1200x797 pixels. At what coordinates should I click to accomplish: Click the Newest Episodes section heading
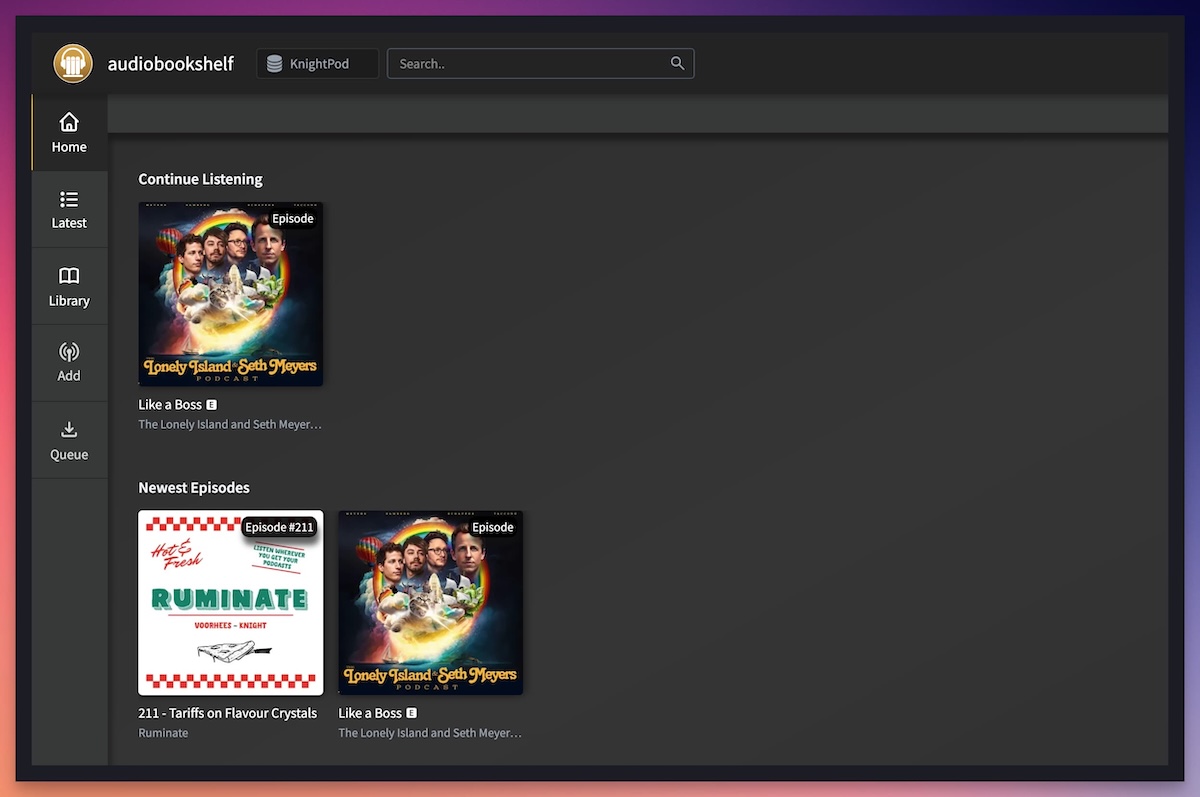[x=194, y=488]
